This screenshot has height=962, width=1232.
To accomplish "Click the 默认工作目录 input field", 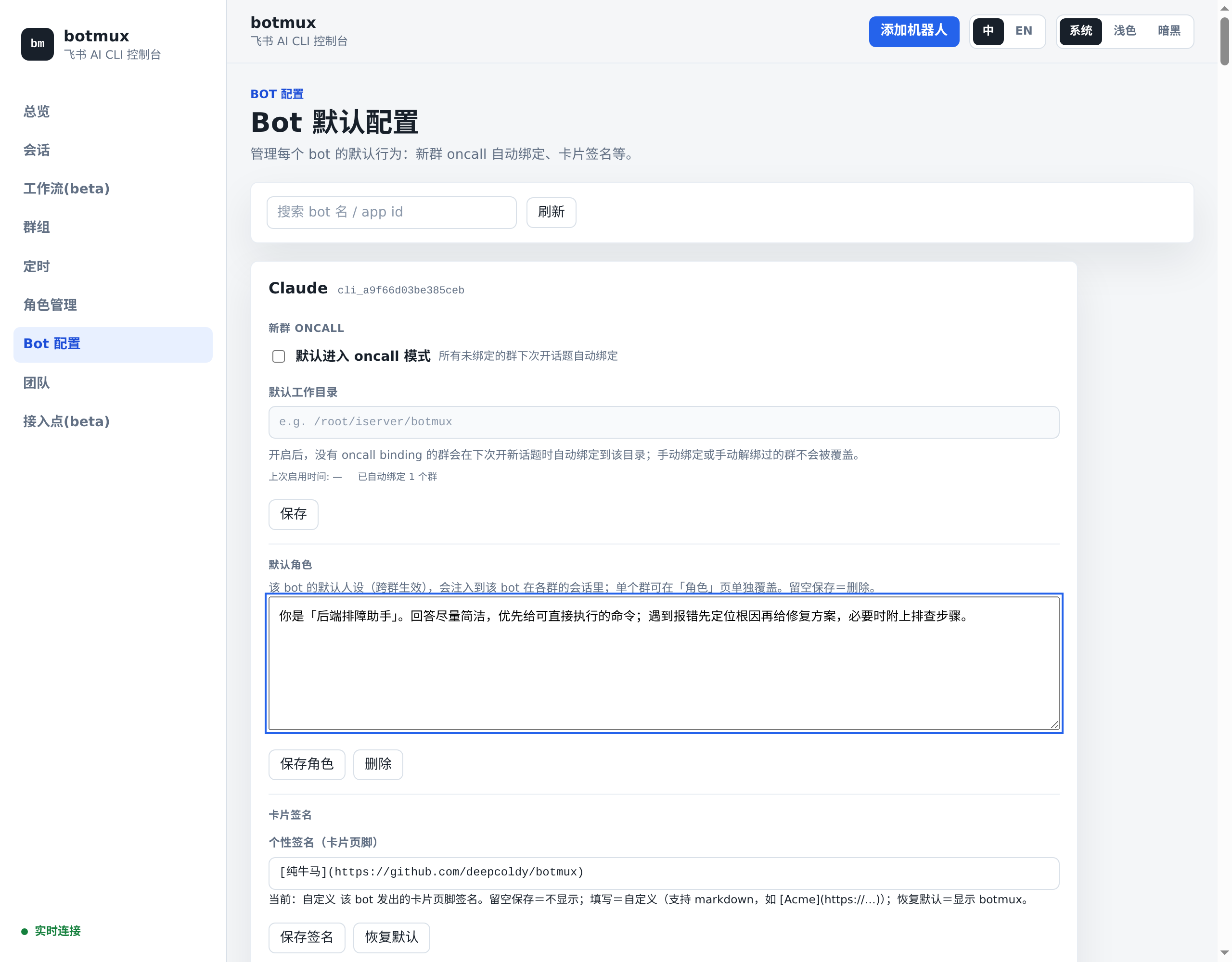I will [x=664, y=422].
